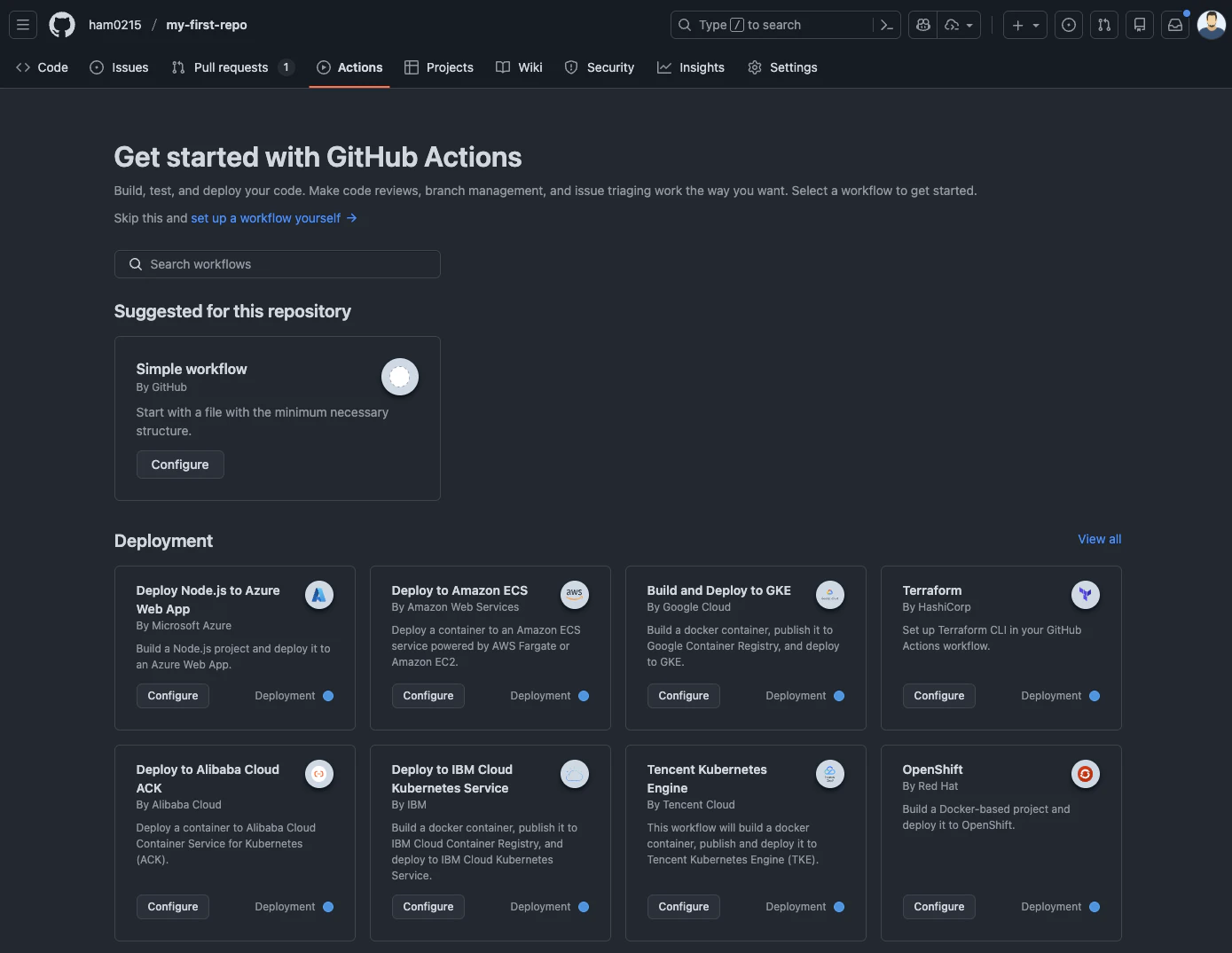Click the AWS logo icon

tap(575, 595)
